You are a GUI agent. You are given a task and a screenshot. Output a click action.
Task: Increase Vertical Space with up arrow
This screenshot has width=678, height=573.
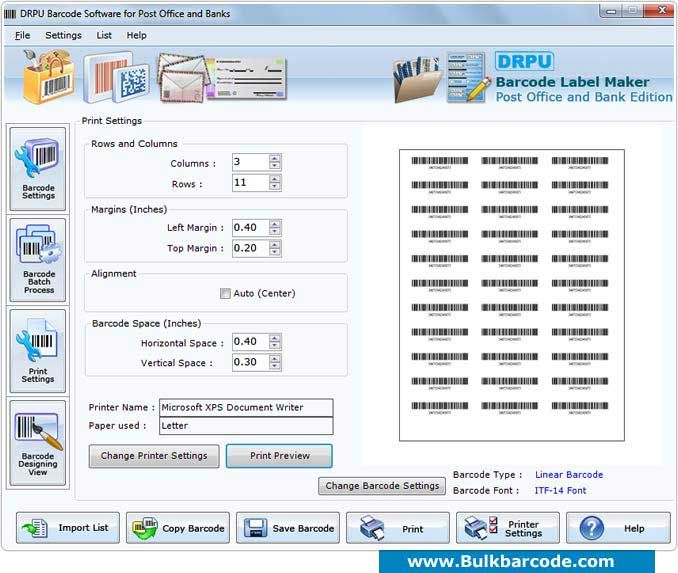[x=275, y=359]
